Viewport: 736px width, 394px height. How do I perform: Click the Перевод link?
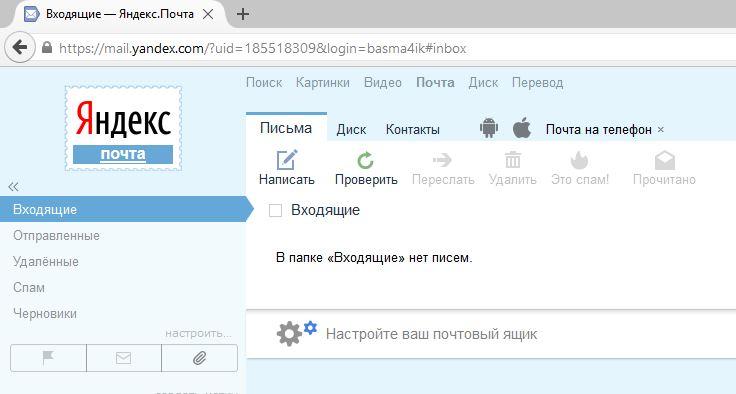click(537, 83)
